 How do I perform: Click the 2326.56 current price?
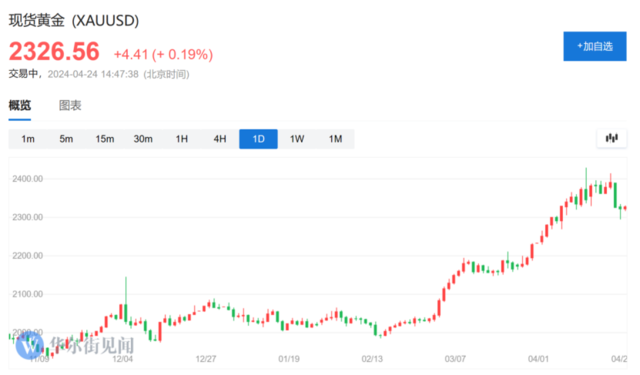click(54, 52)
